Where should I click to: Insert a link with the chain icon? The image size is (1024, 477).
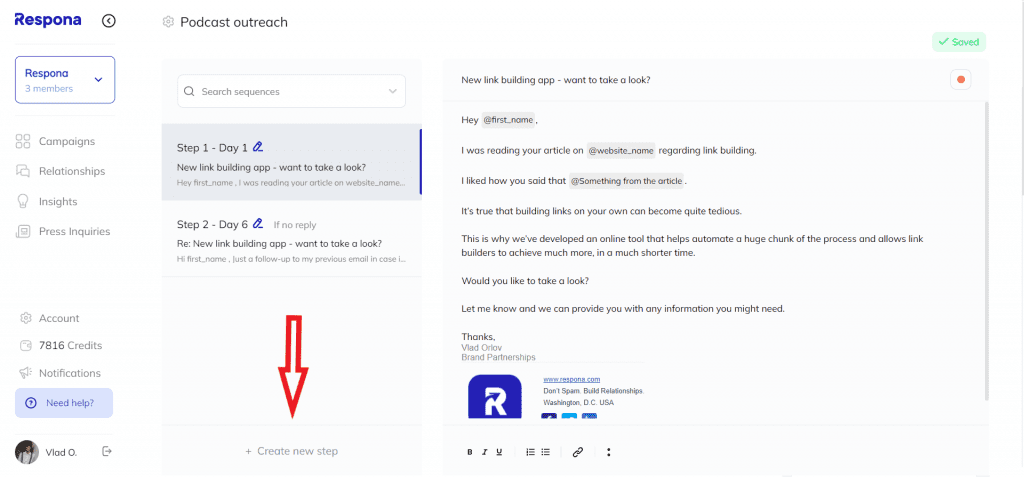577,452
